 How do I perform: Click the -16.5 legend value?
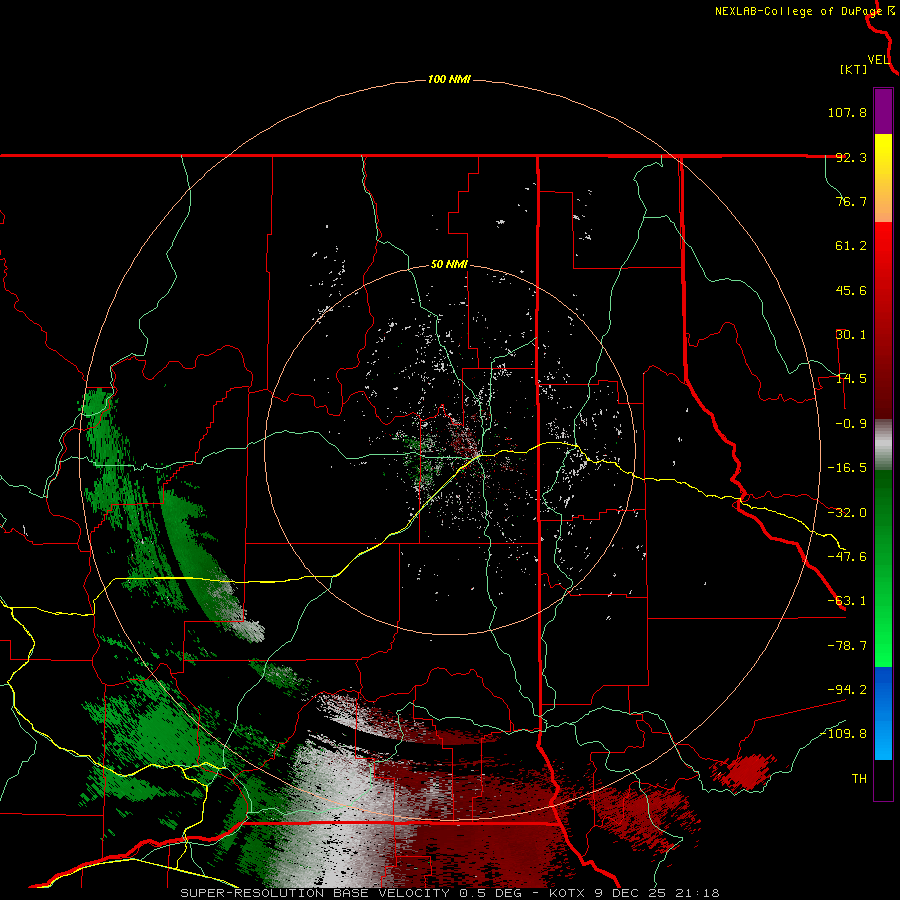pos(847,468)
